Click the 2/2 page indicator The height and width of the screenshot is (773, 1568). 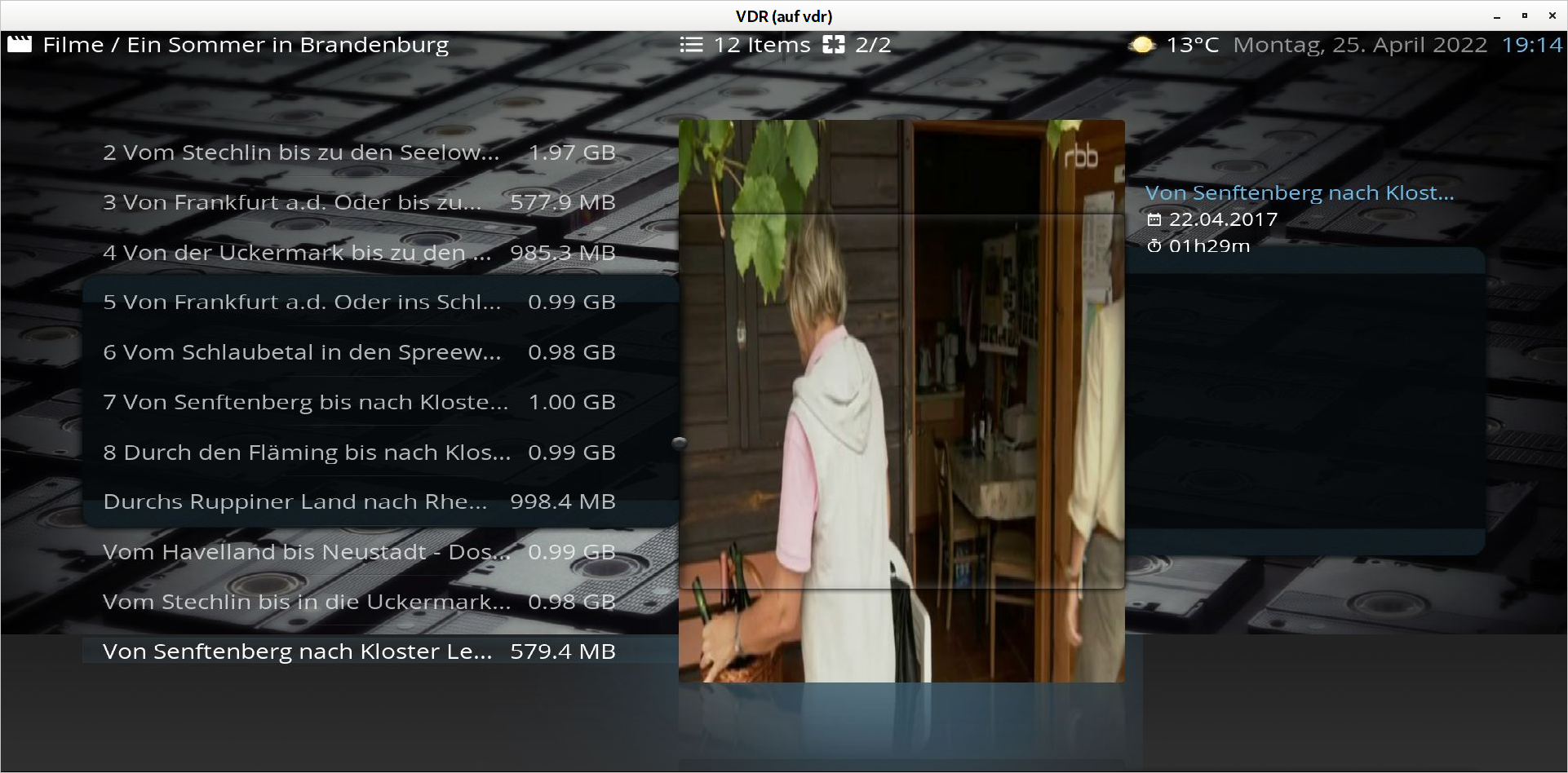pos(873,45)
